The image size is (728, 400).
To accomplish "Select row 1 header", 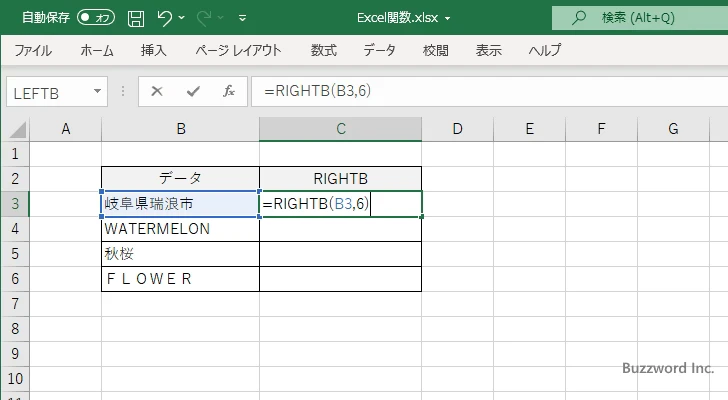I will [15, 154].
